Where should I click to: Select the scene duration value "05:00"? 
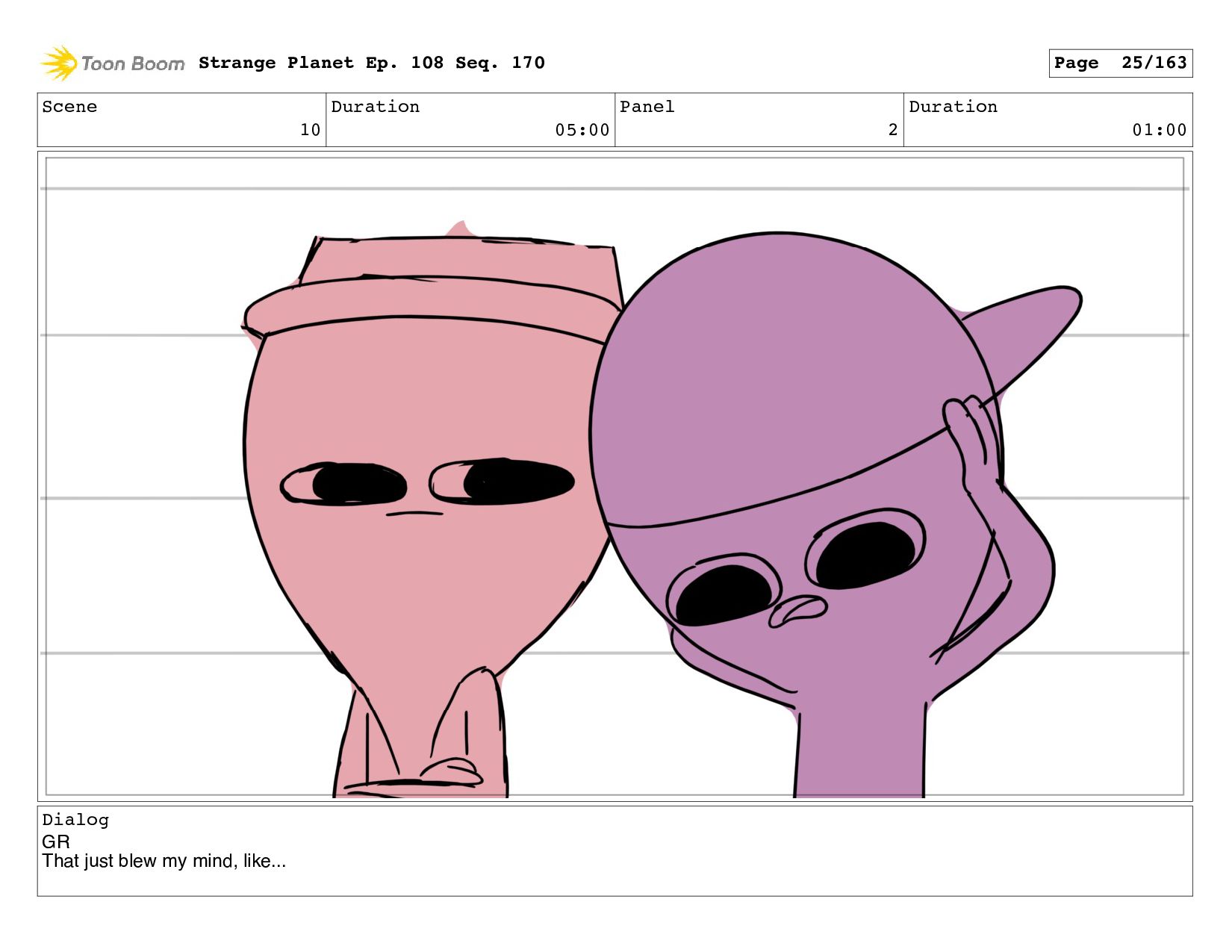click(x=582, y=130)
